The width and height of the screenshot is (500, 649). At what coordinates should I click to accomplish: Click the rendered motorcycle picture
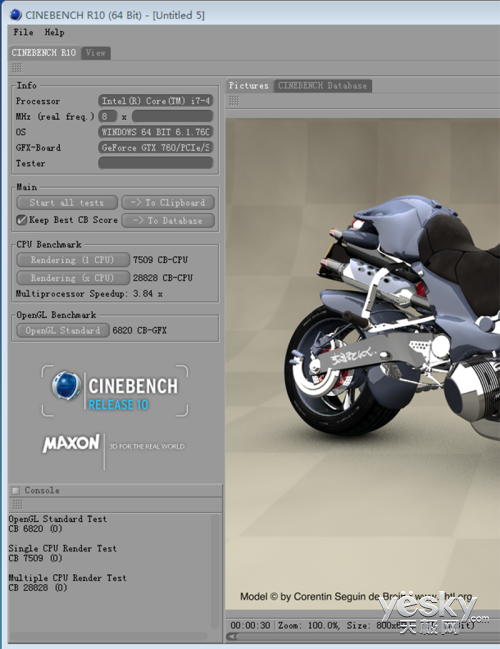[363, 364]
